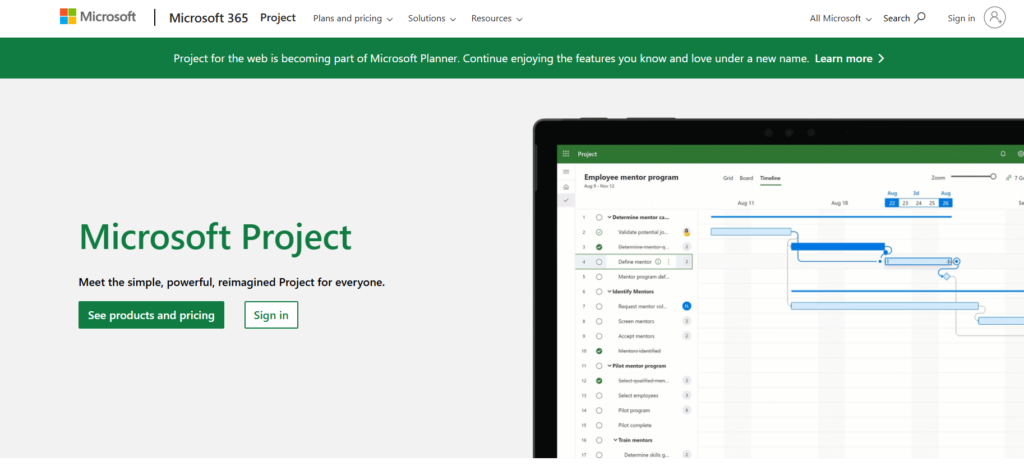This screenshot has height=475, width=1024.
Task: Click the count badge on Screen mentors row
Action: 686,321
